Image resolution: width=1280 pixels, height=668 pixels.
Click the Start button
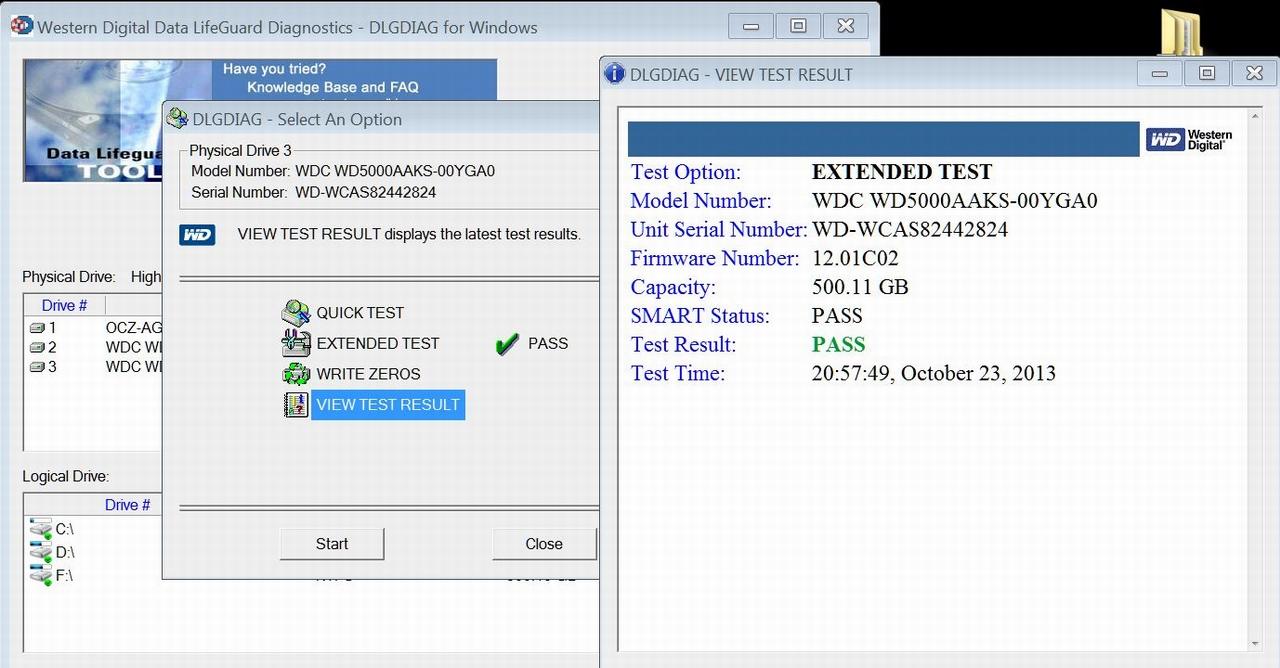[332, 544]
